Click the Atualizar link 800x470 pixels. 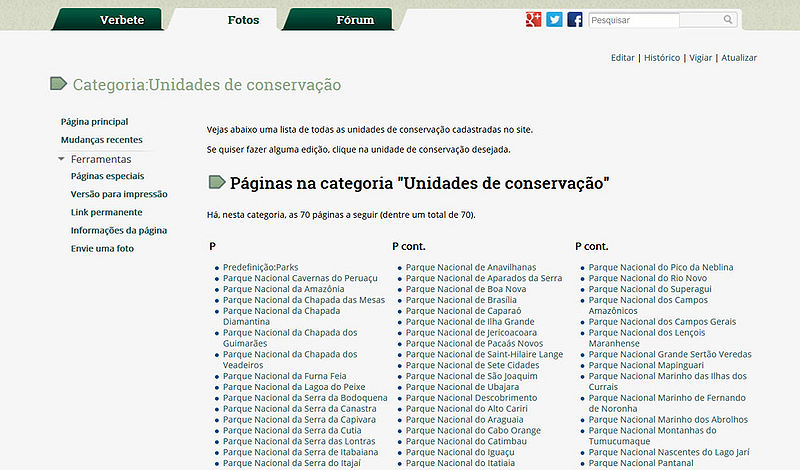click(x=739, y=58)
